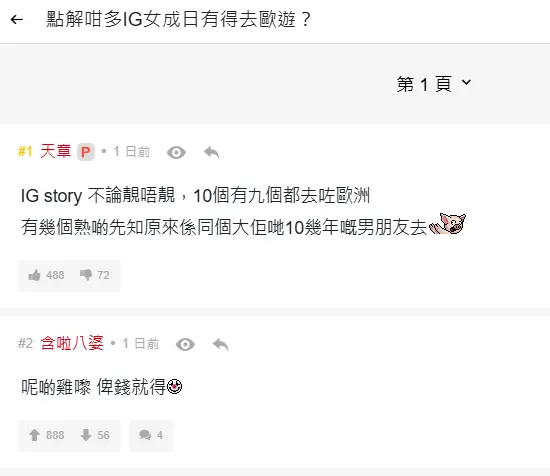Viewport: 550px width, 476px height.
Task: Click the clown emoticon in post #2
Action: click(x=174, y=386)
